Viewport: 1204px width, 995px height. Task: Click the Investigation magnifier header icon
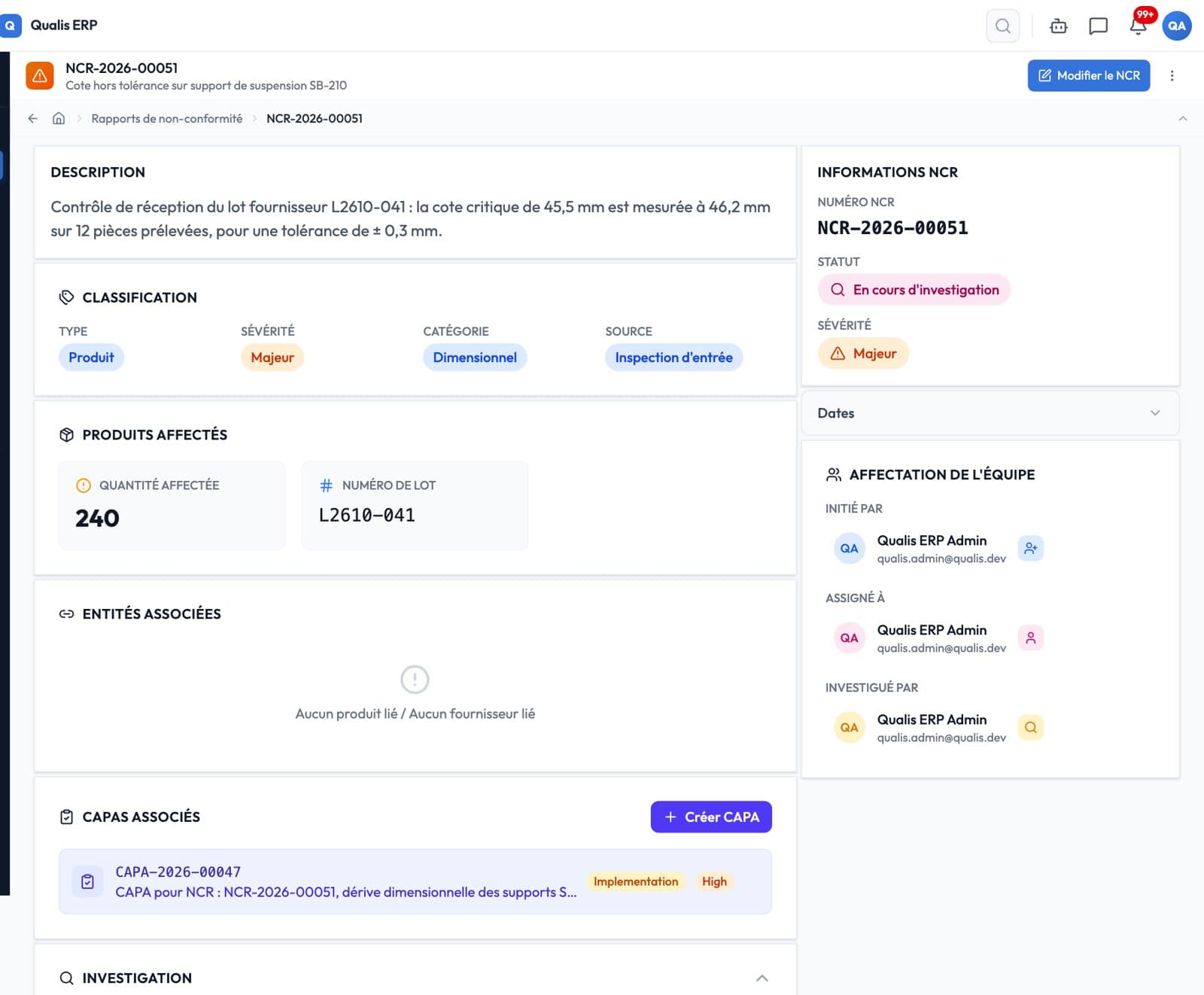click(66, 978)
